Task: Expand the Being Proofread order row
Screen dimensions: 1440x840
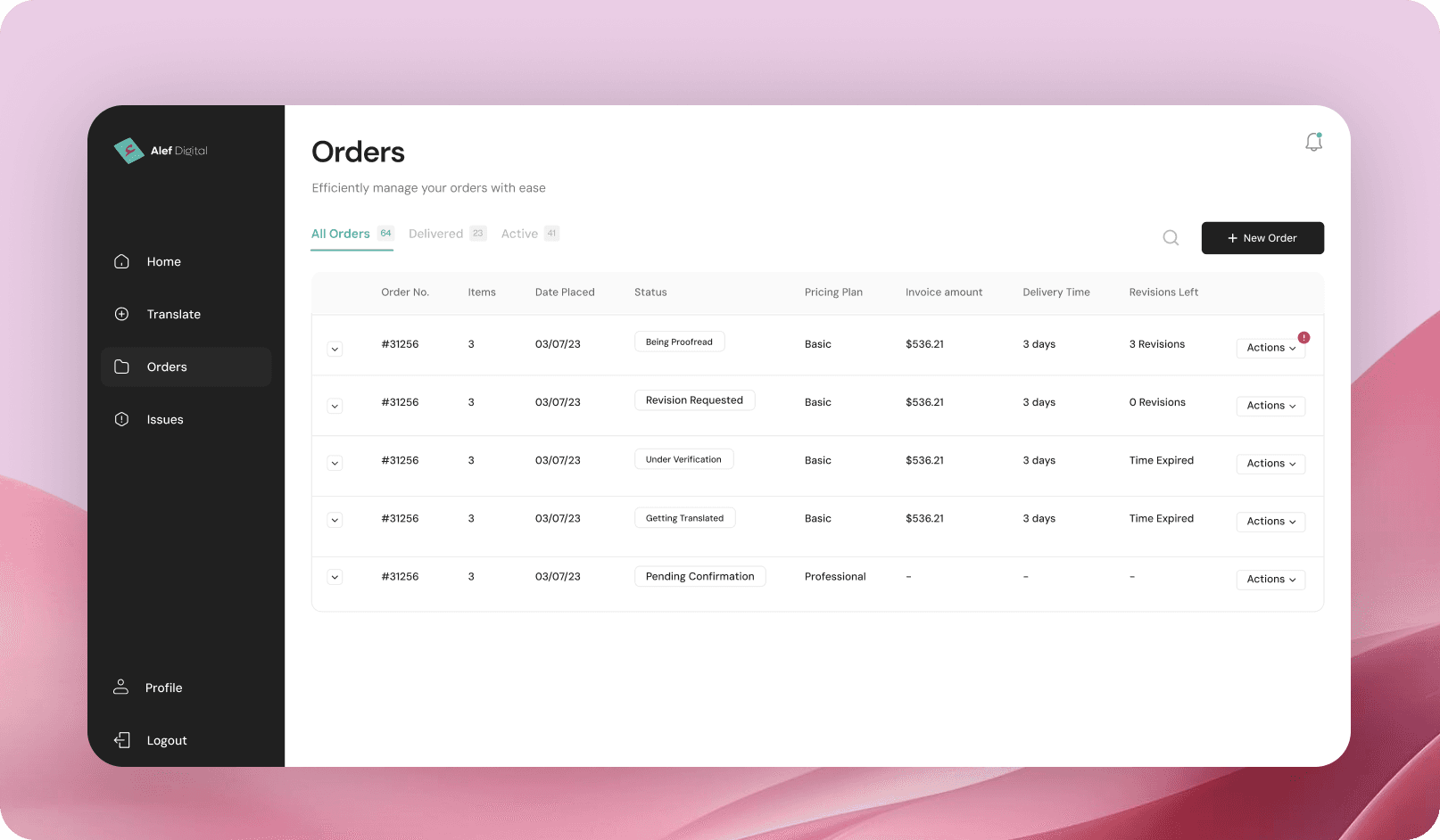Action: pos(335,349)
